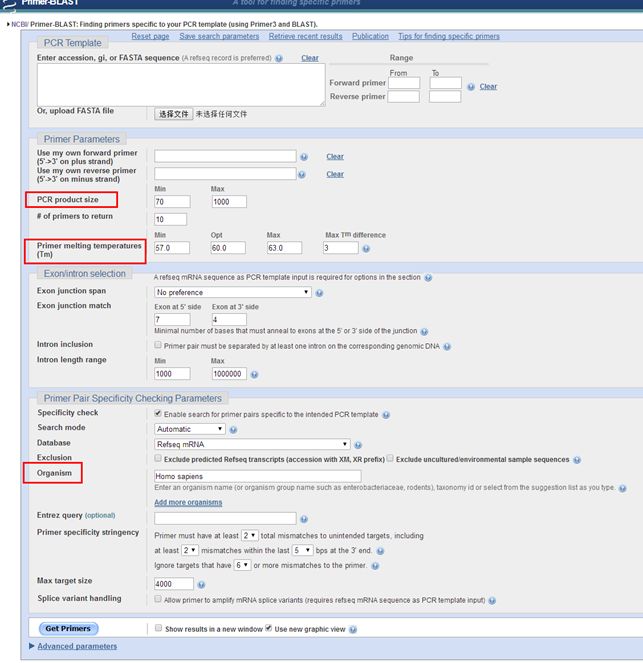This screenshot has width=643, height=663.
Task: Click help icon next to reverse primer field
Action: click(304, 174)
